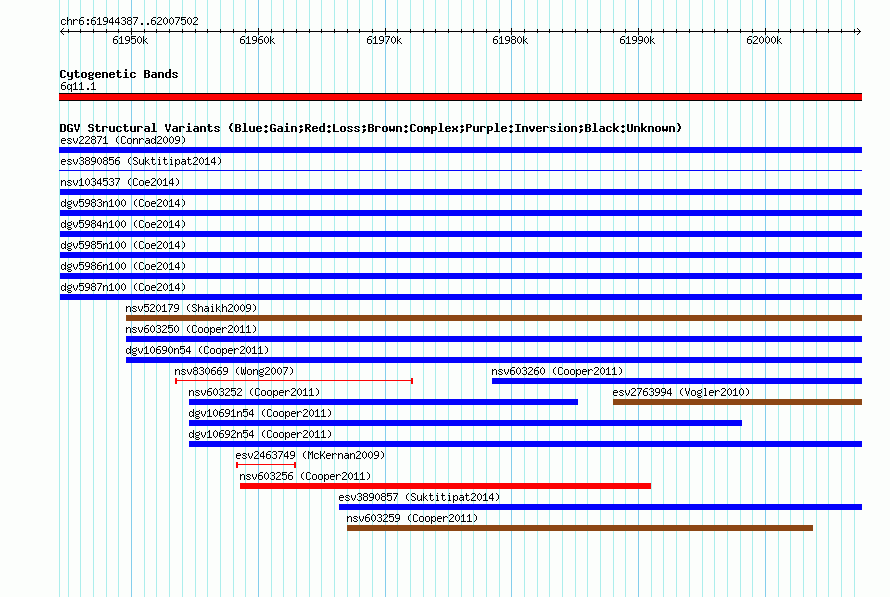Click the 61980k ruler tick

510,40
